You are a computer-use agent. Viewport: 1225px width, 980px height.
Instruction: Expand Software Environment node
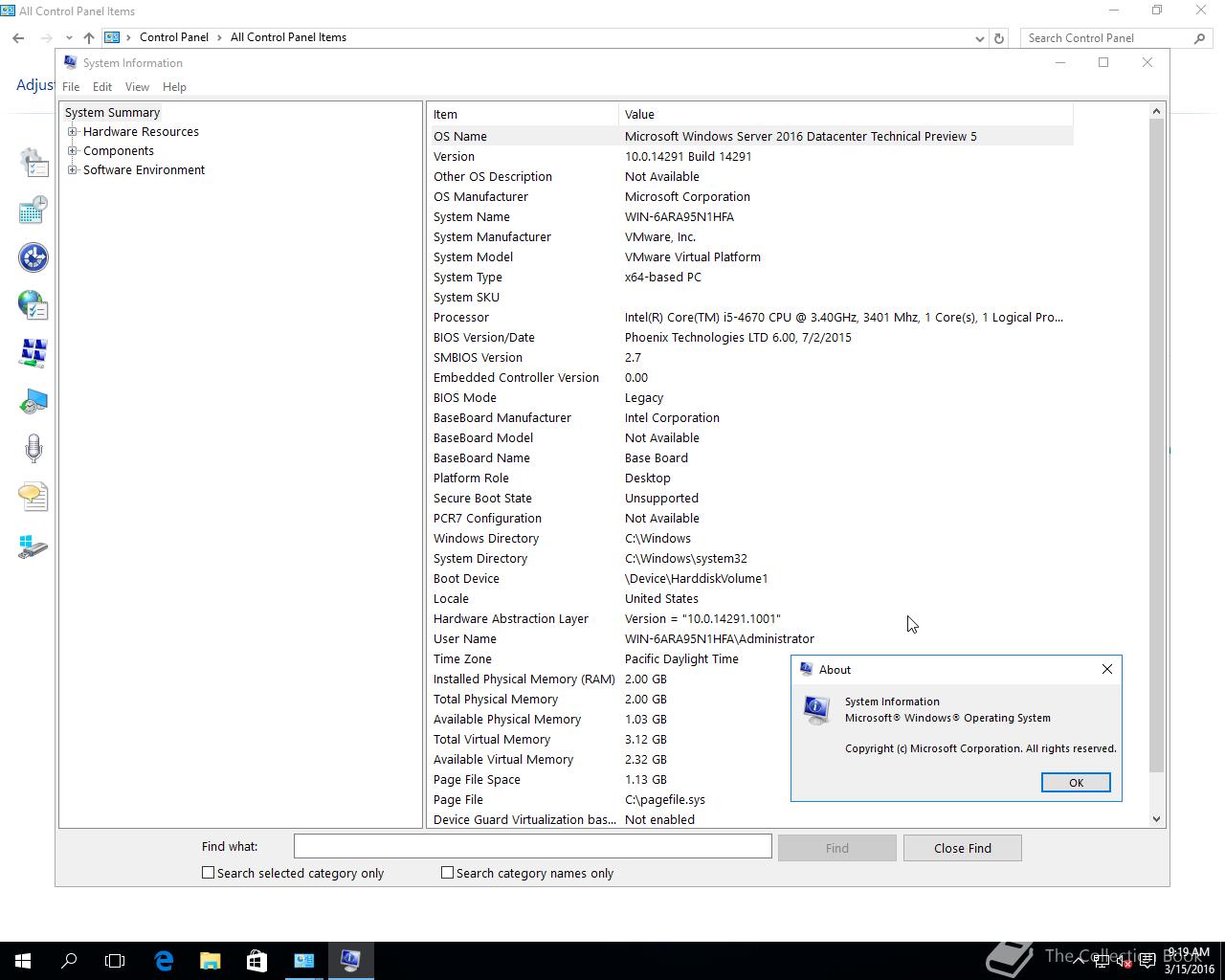click(x=73, y=170)
